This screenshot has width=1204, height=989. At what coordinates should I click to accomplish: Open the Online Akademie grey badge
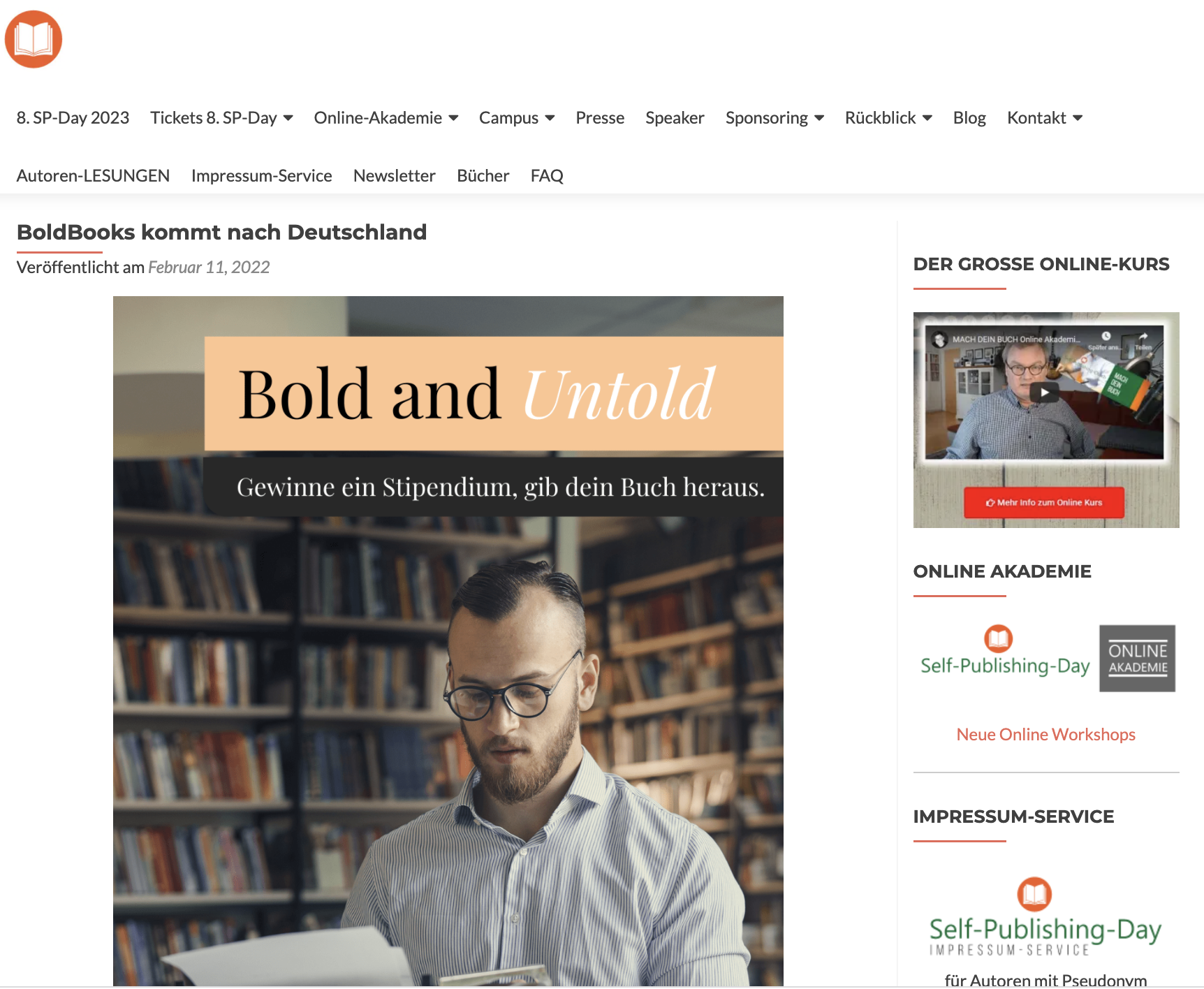pyautogui.click(x=1138, y=659)
